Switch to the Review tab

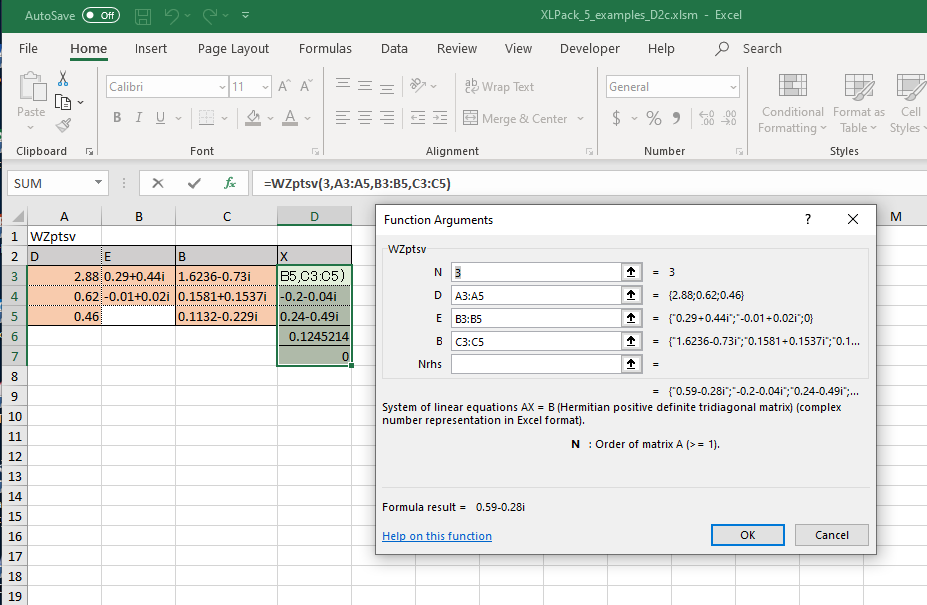click(x=456, y=48)
